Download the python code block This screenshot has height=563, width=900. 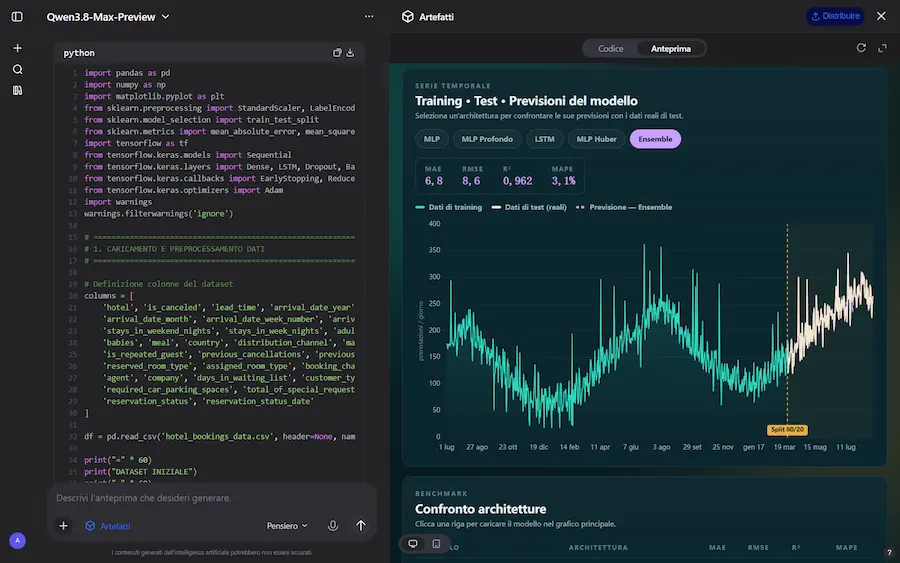350,53
